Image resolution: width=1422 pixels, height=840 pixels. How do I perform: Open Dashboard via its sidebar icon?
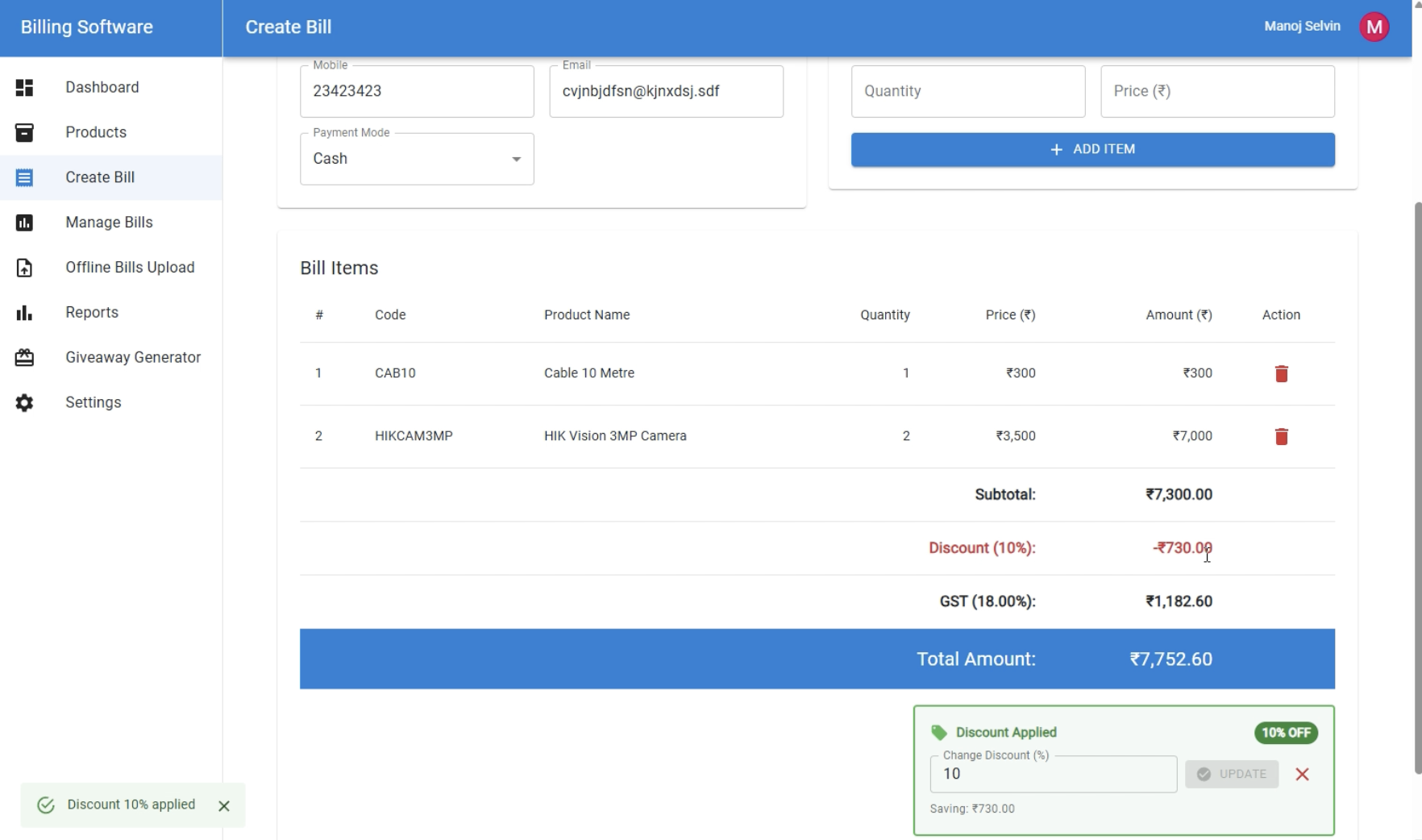24,87
